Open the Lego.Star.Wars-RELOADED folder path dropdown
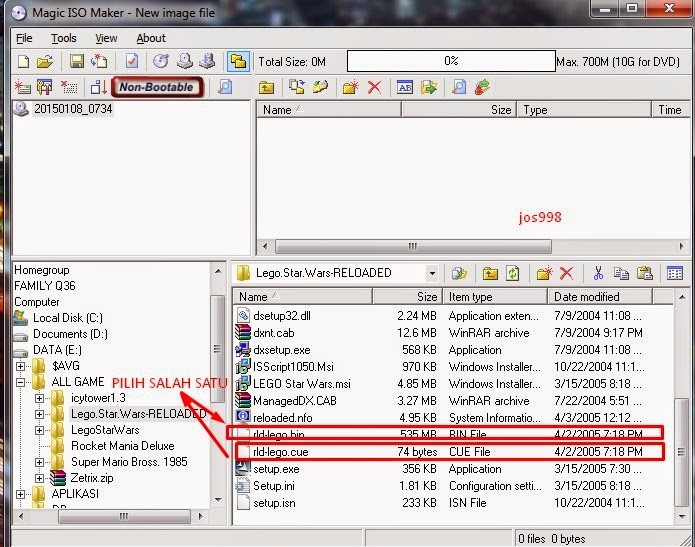The image size is (695, 547). [x=432, y=274]
